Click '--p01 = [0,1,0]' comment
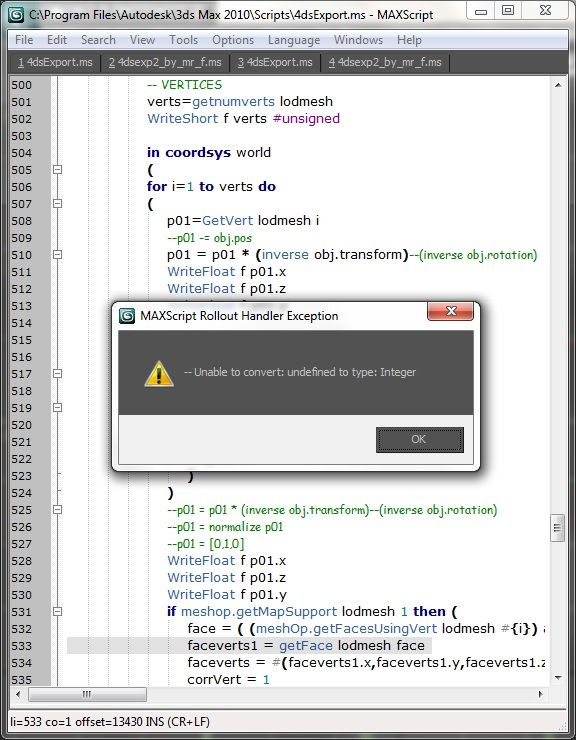The image size is (576, 740). point(205,544)
